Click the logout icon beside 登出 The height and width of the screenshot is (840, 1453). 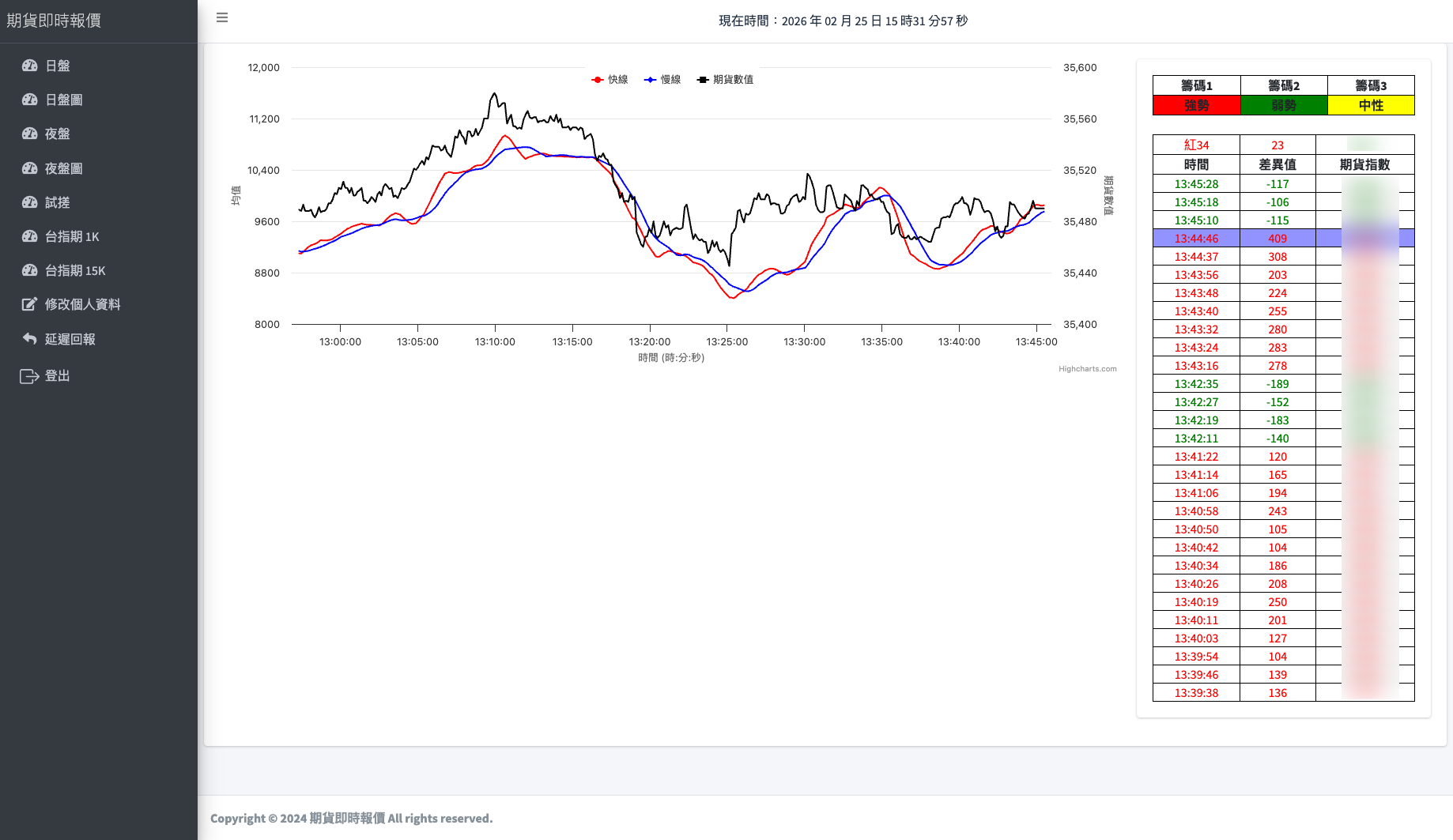[x=30, y=376]
